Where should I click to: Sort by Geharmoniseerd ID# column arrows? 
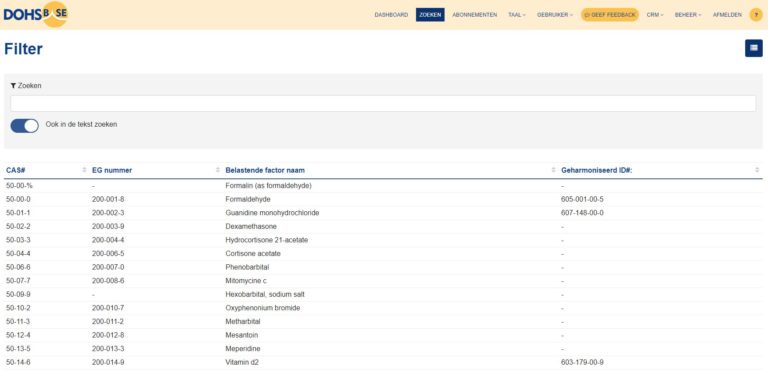click(x=757, y=170)
